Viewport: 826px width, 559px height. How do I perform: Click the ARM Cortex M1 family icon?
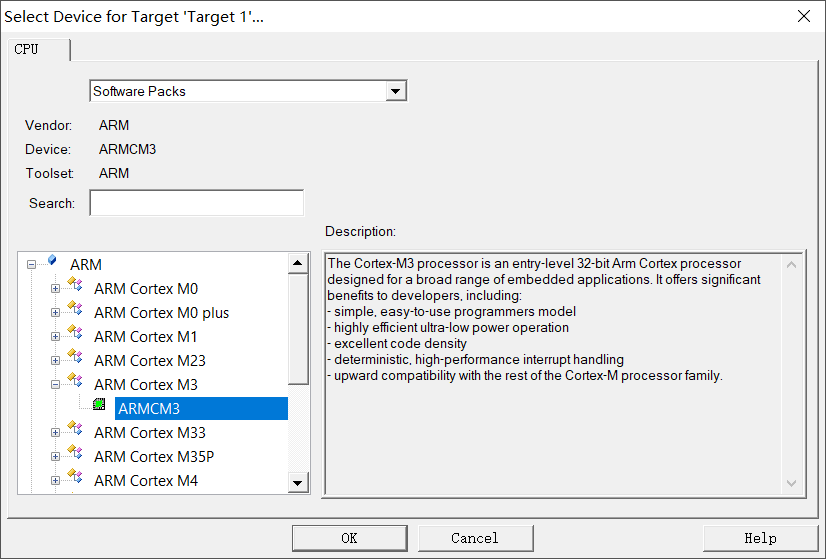click(75, 332)
